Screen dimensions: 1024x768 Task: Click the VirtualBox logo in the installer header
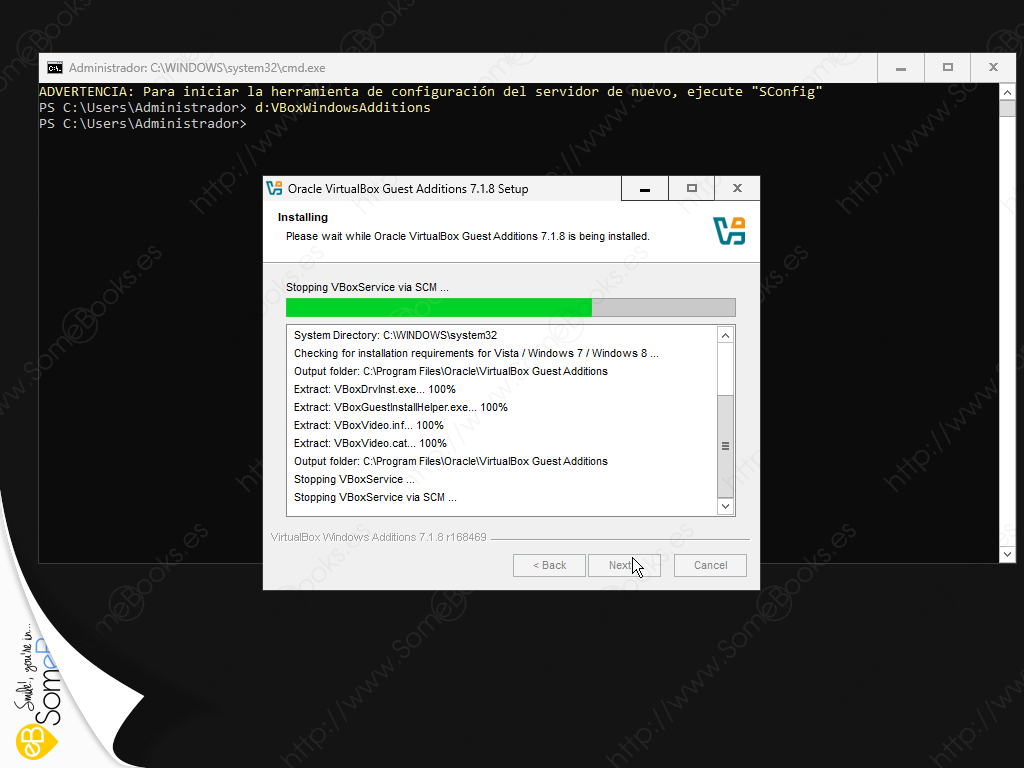[x=729, y=231]
